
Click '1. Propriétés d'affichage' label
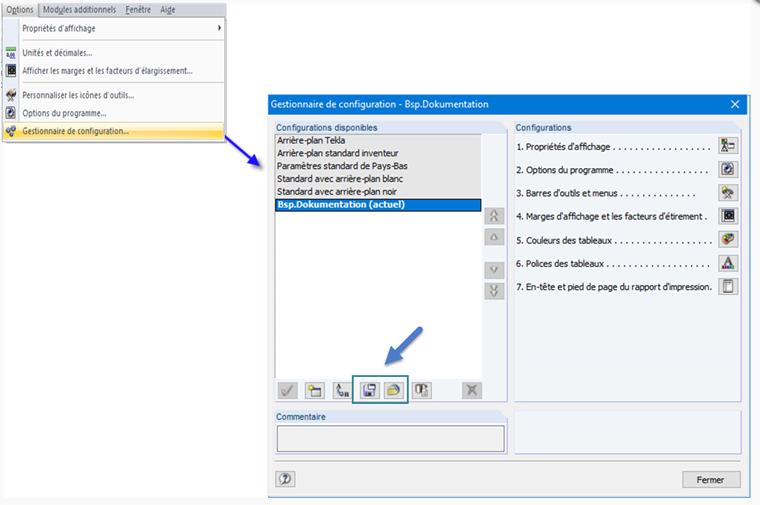click(x=563, y=147)
